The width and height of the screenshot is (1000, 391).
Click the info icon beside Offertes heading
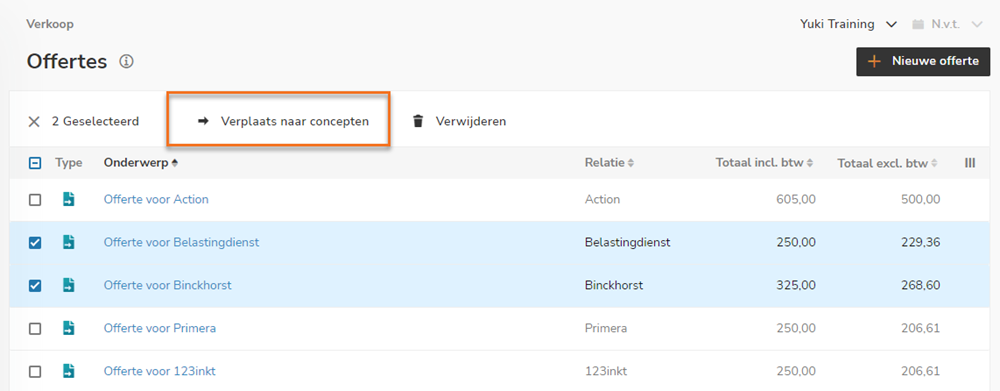point(126,62)
